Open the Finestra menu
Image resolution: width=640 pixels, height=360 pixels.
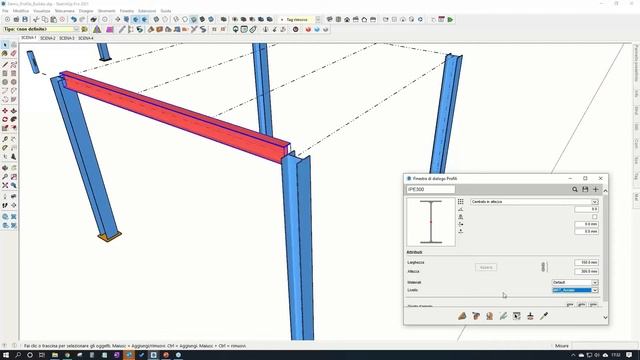[x=127, y=11]
